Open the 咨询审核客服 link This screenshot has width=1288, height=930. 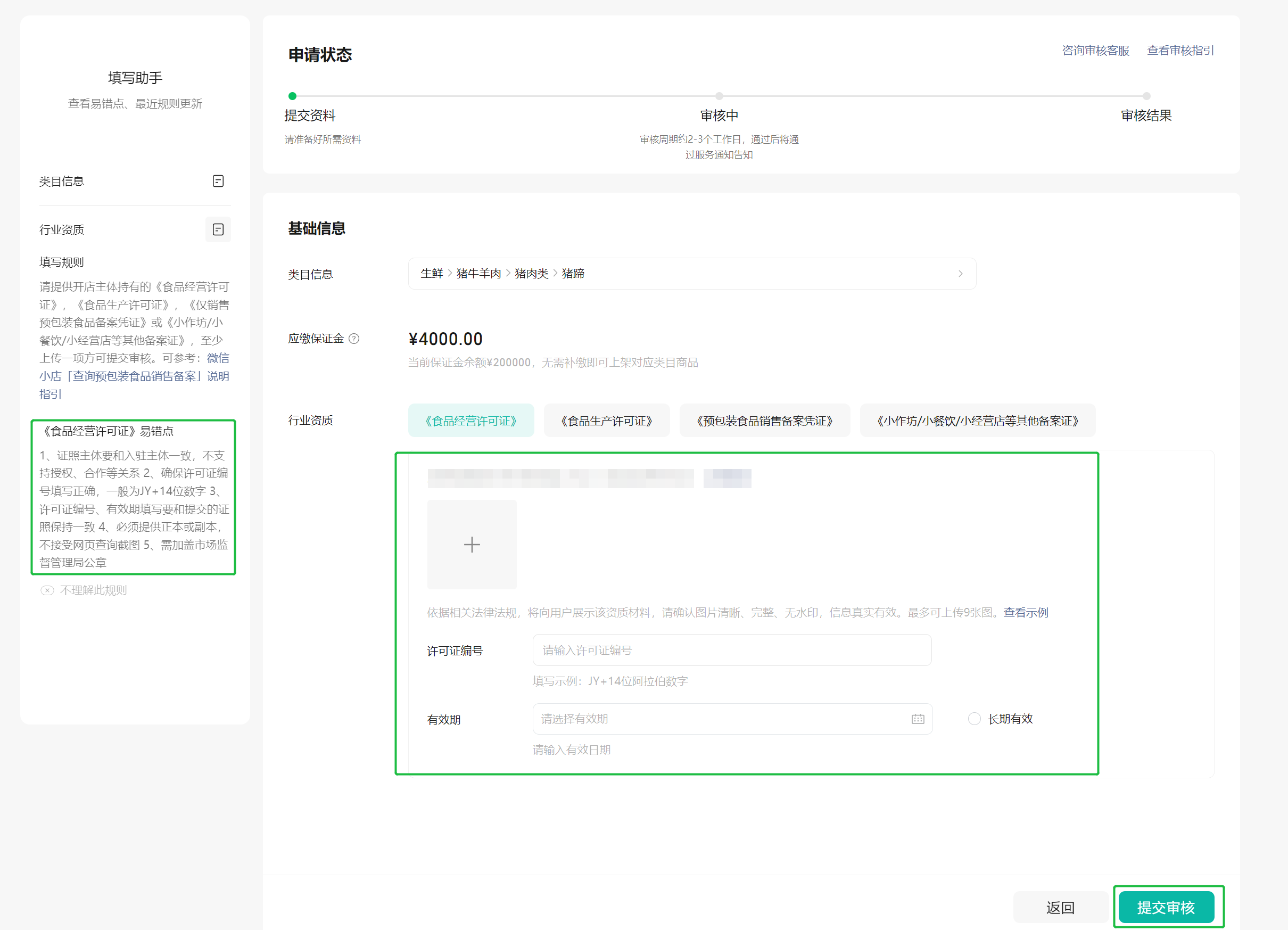pyautogui.click(x=1095, y=51)
